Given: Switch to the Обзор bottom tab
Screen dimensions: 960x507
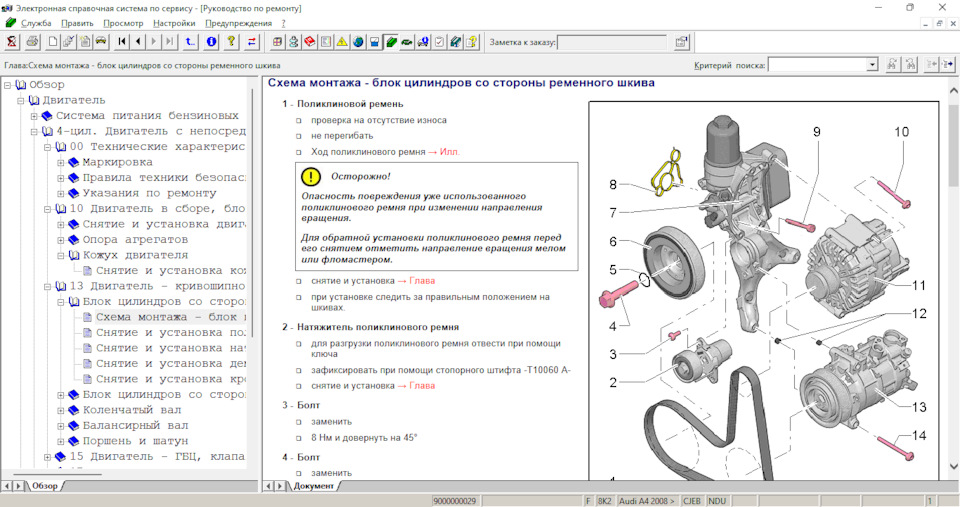Looking at the screenshot, I should pos(45,486).
